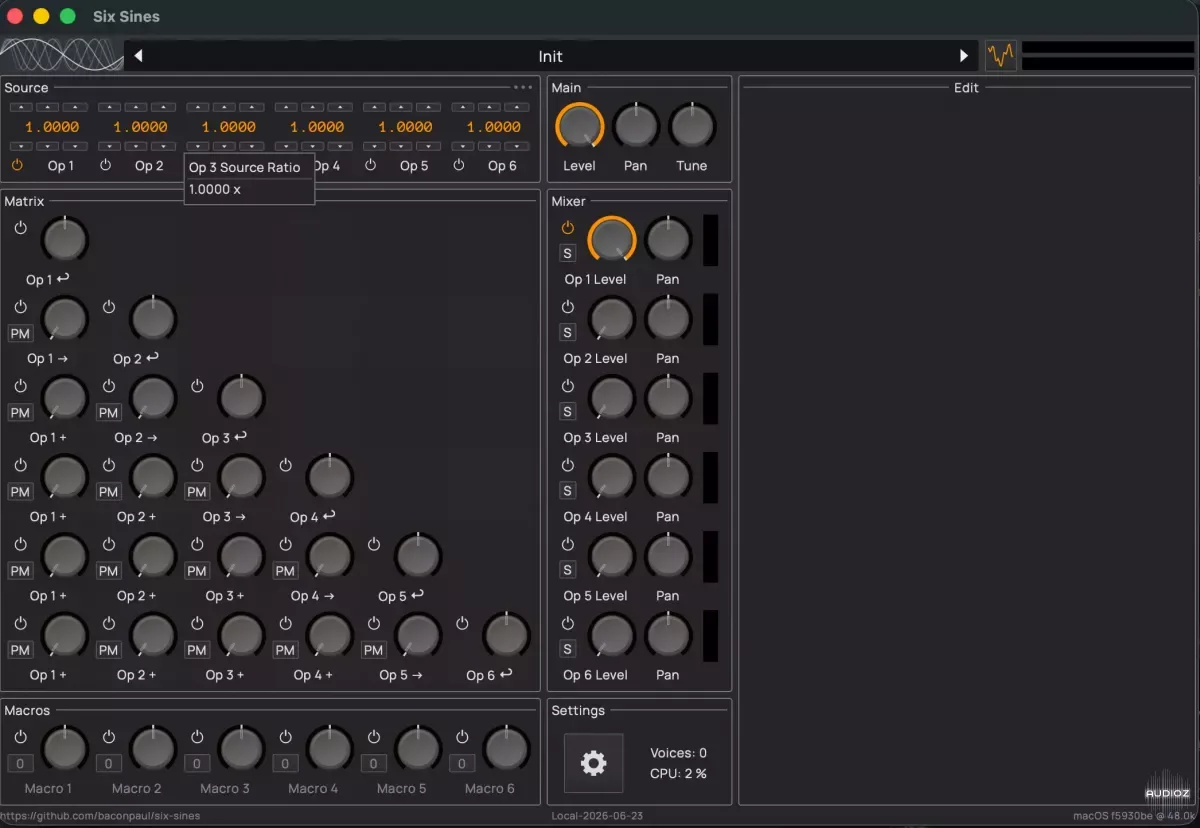Open PM mode selector for Op 2 →

(108, 412)
